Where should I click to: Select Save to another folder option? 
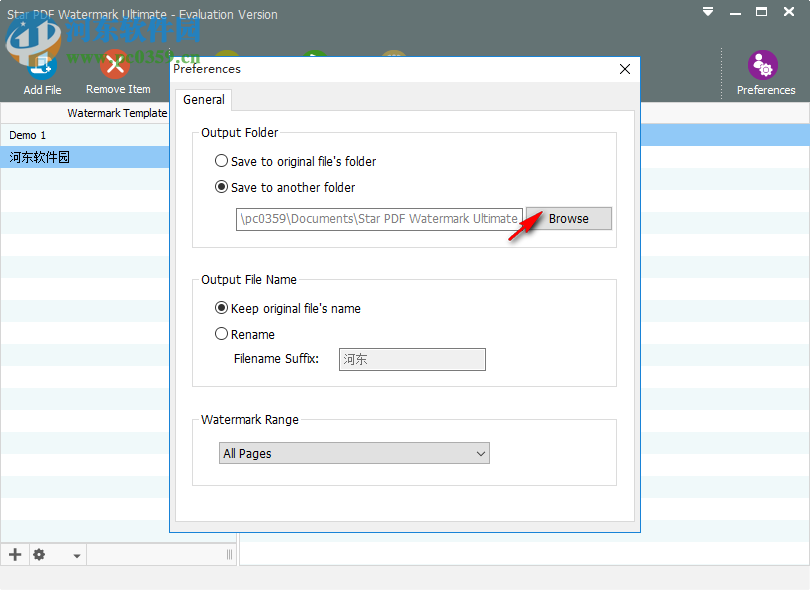click(221, 187)
